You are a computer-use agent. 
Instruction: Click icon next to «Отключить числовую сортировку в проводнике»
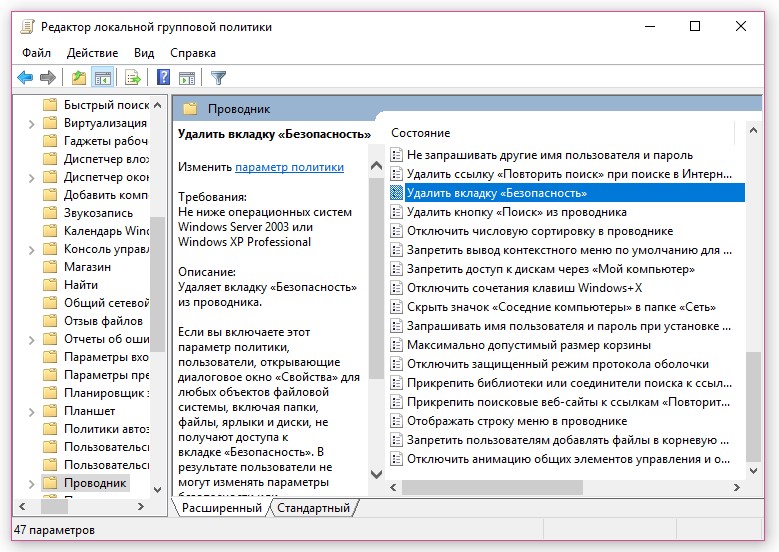tap(396, 231)
